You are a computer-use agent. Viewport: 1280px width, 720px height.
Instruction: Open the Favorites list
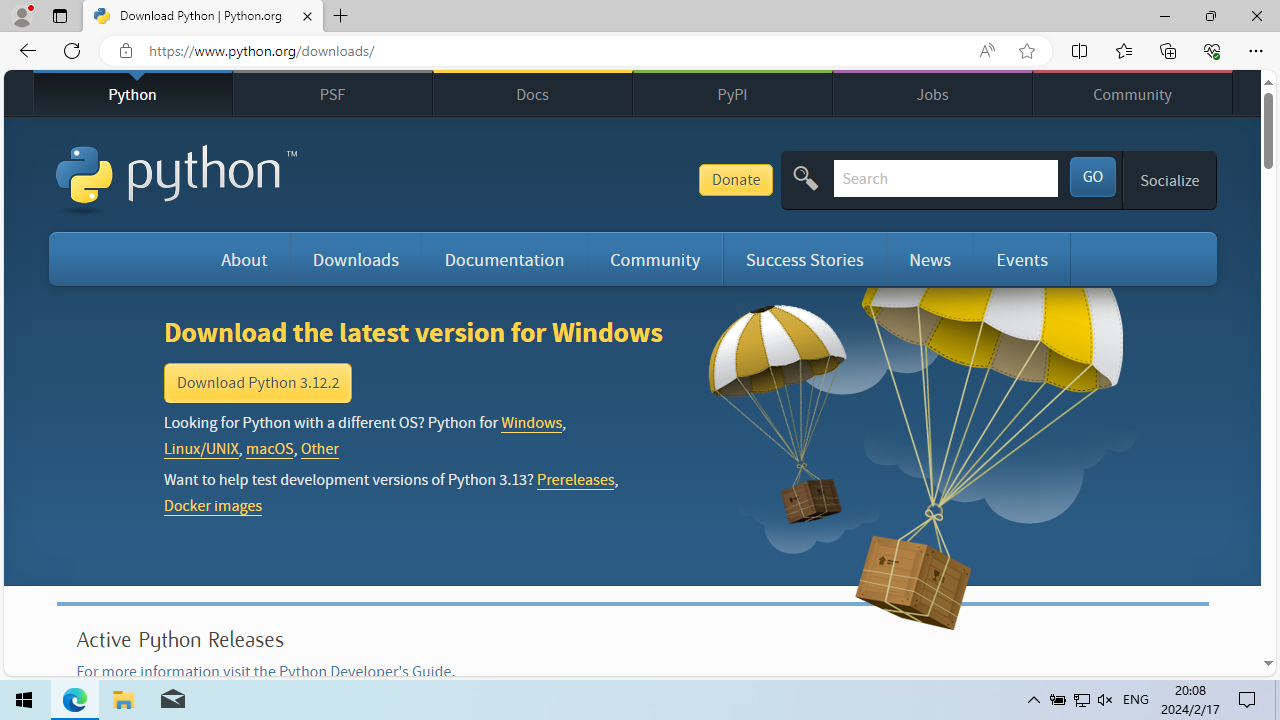(x=1123, y=51)
